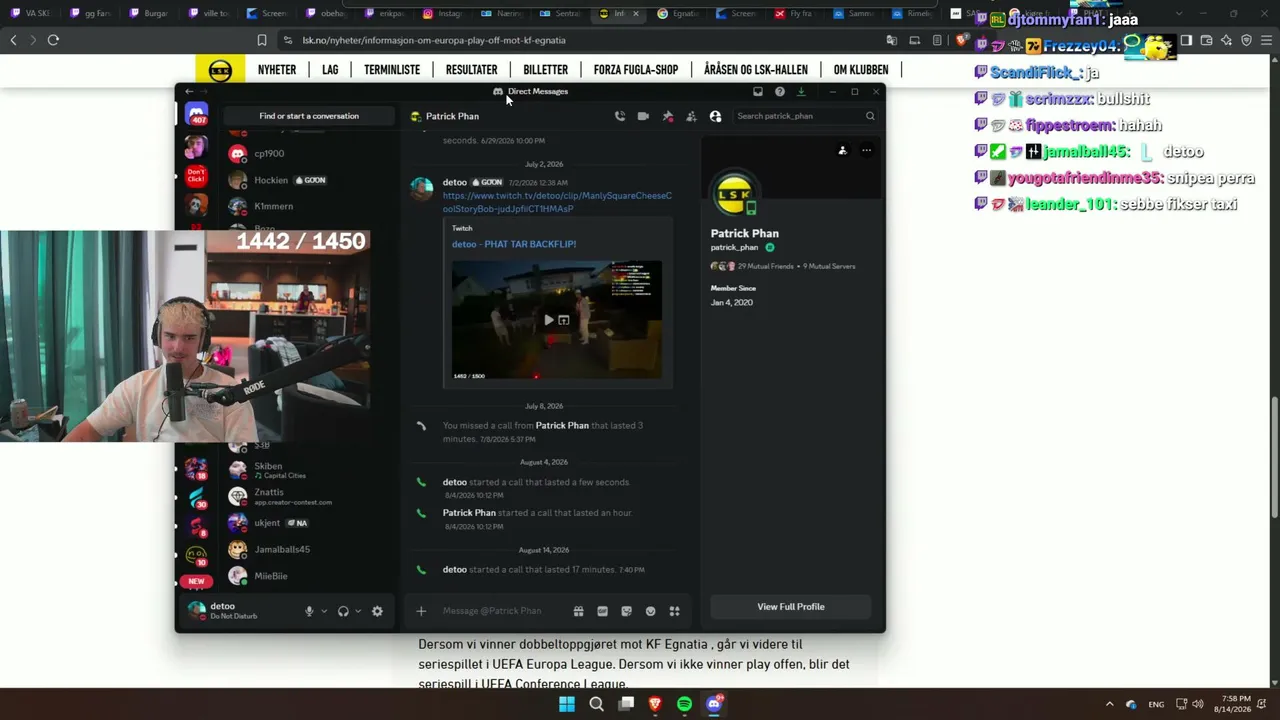Open the 'detoo - PHAT TAR BACKFLIP!' link
1280x720 pixels.
[x=514, y=244]
